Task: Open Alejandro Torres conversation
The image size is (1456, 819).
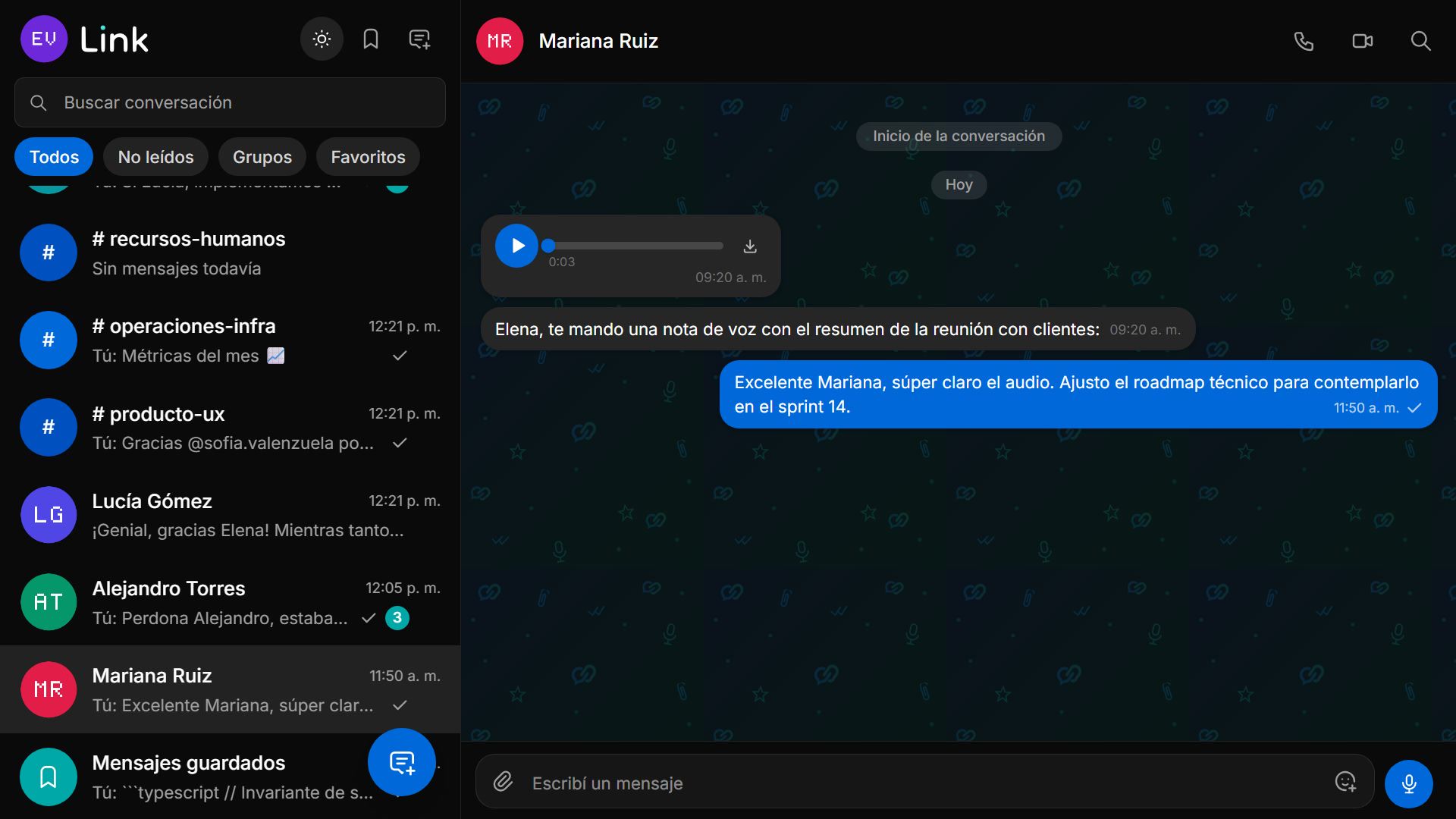Action: (x=230, y=602)
